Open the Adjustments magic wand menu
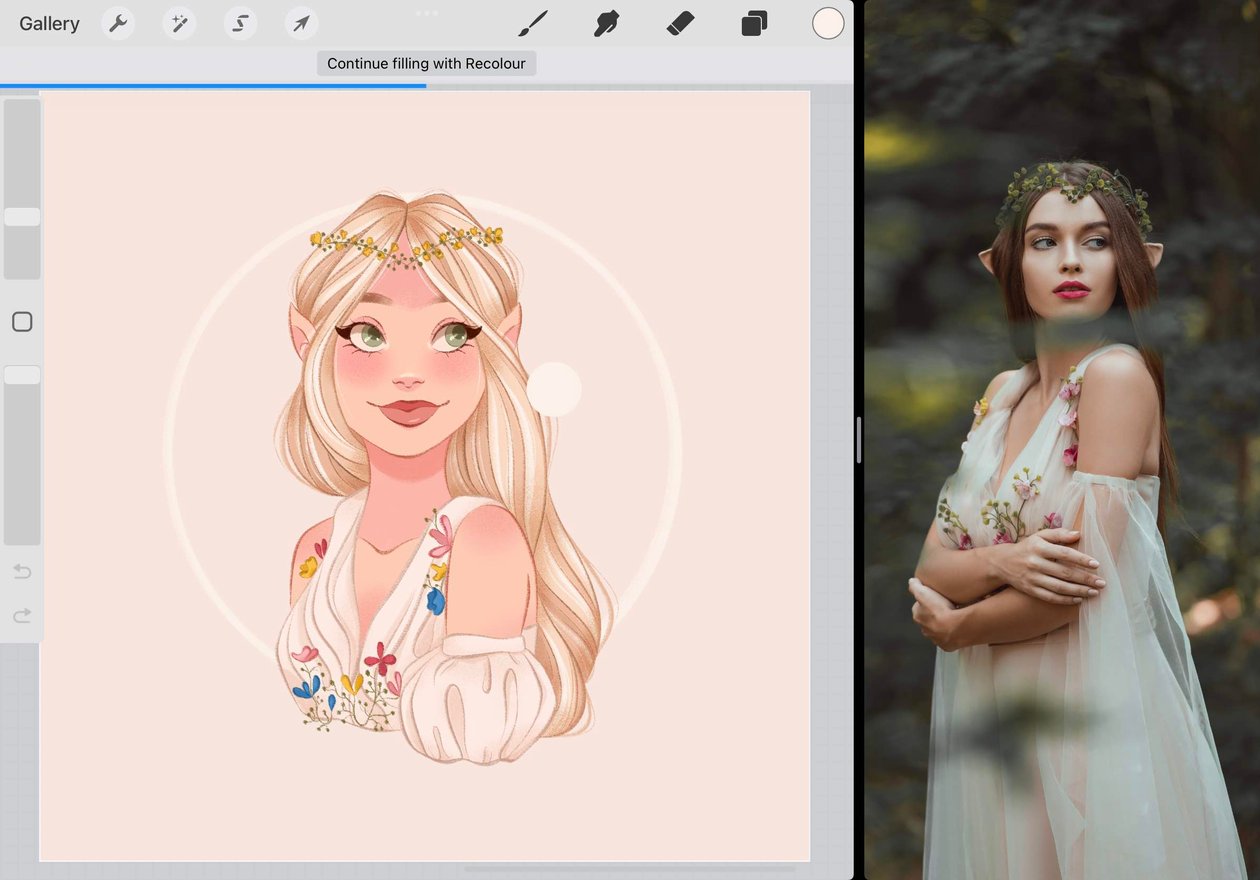This screenshot has height=880, width=1260. pos(179,23)
